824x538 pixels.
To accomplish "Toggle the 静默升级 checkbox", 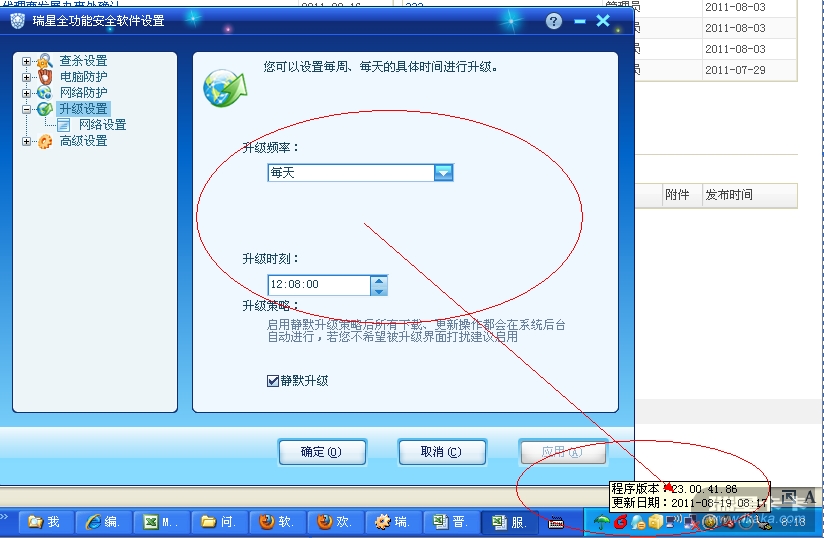I will (x=273, y=381).
